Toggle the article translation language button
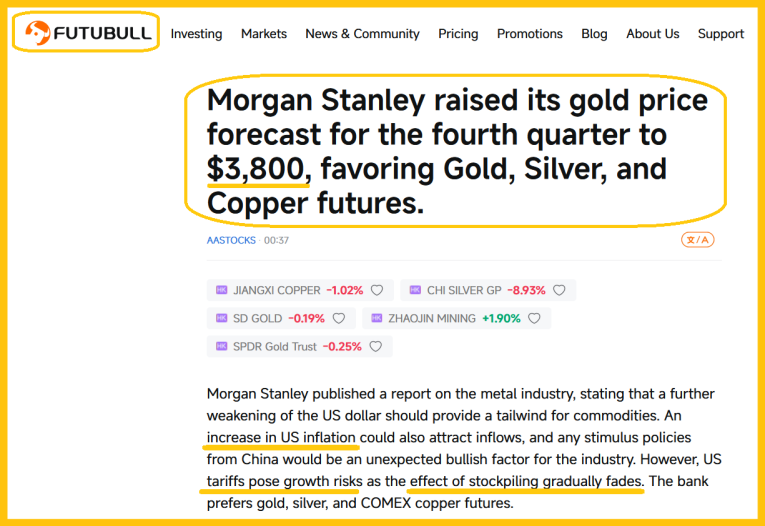Screen dimensions: 765x526 click(x=697, y=240)
